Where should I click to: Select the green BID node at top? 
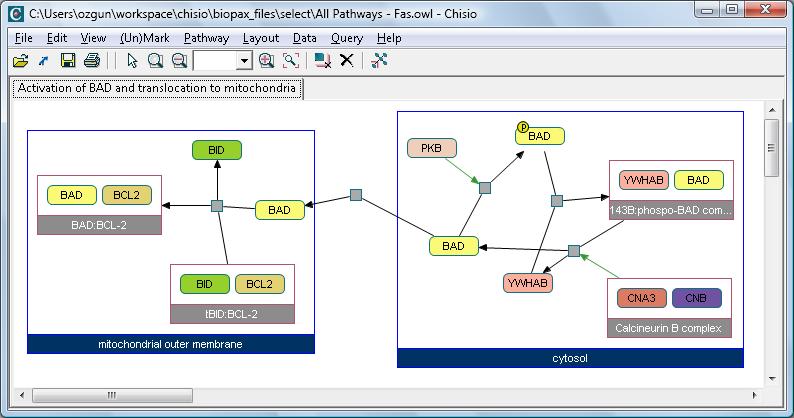point(216,150)
